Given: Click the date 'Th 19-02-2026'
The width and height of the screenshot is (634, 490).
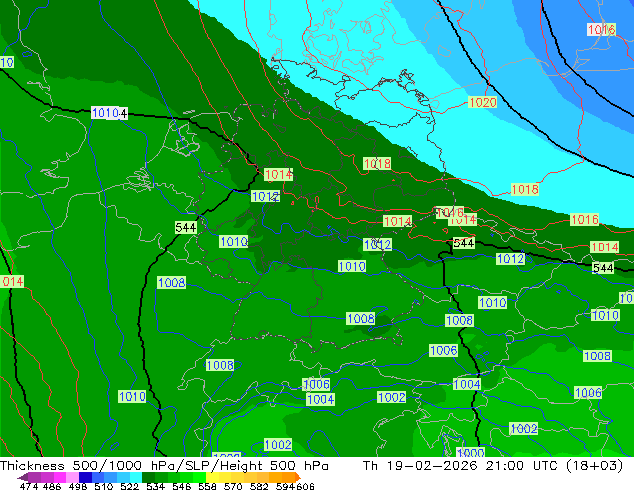Looking at the screenshot, I should click(420, 466).
